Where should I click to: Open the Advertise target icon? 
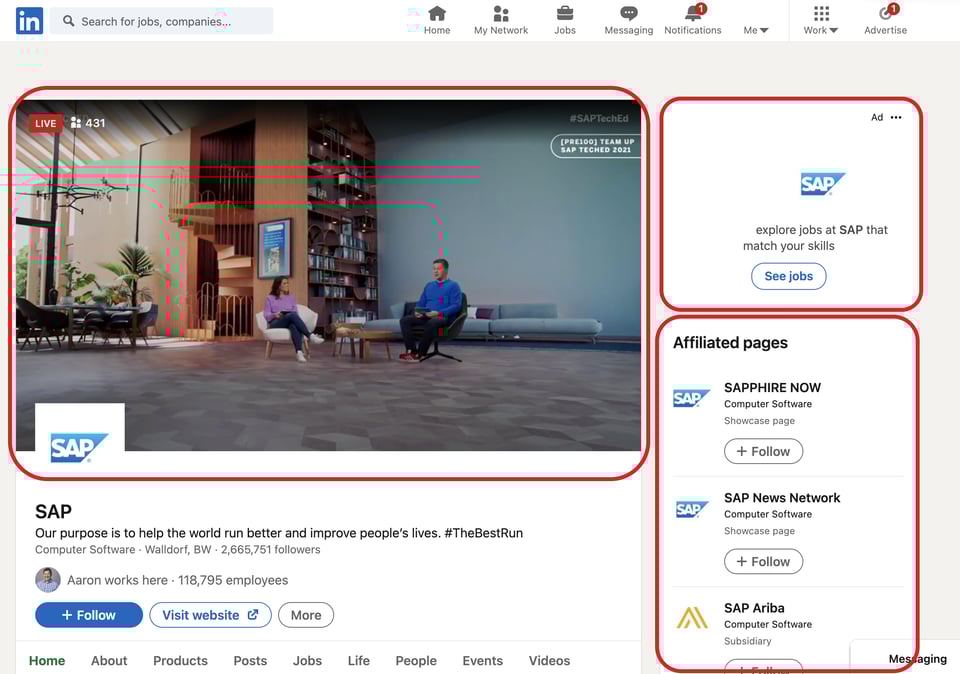coord(886,13)
